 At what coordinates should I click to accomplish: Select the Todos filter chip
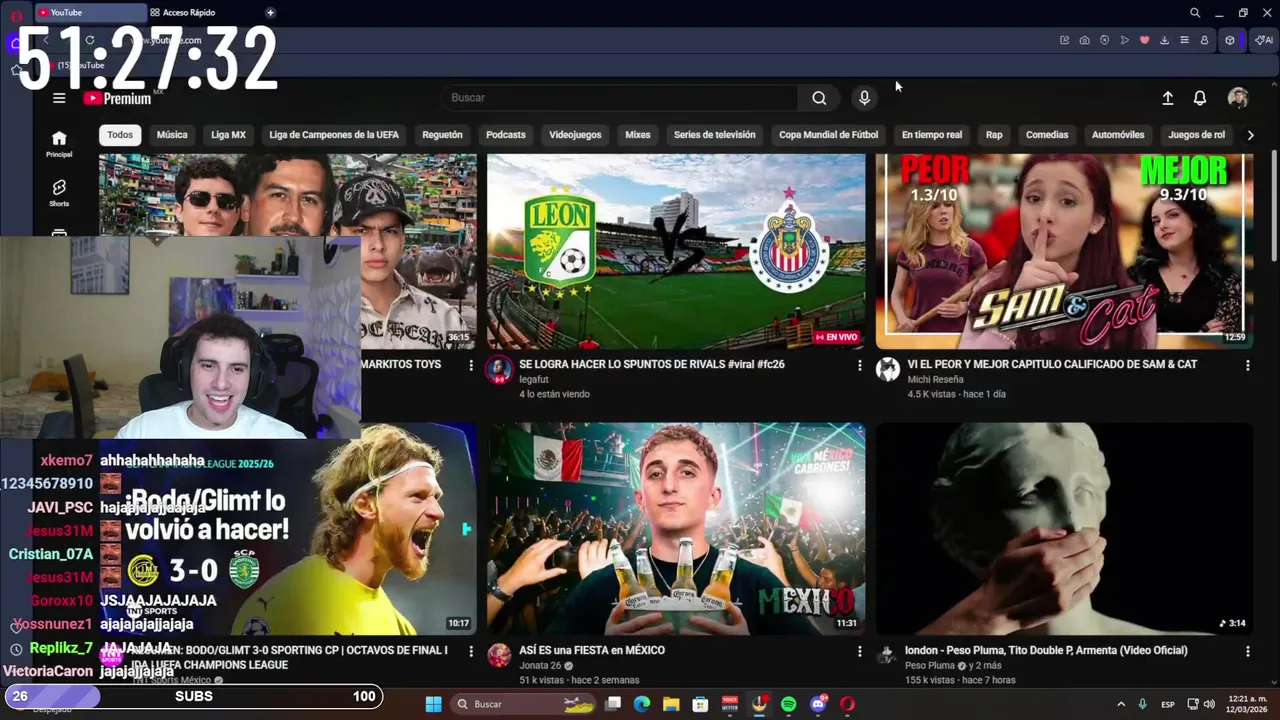(120, 135)
